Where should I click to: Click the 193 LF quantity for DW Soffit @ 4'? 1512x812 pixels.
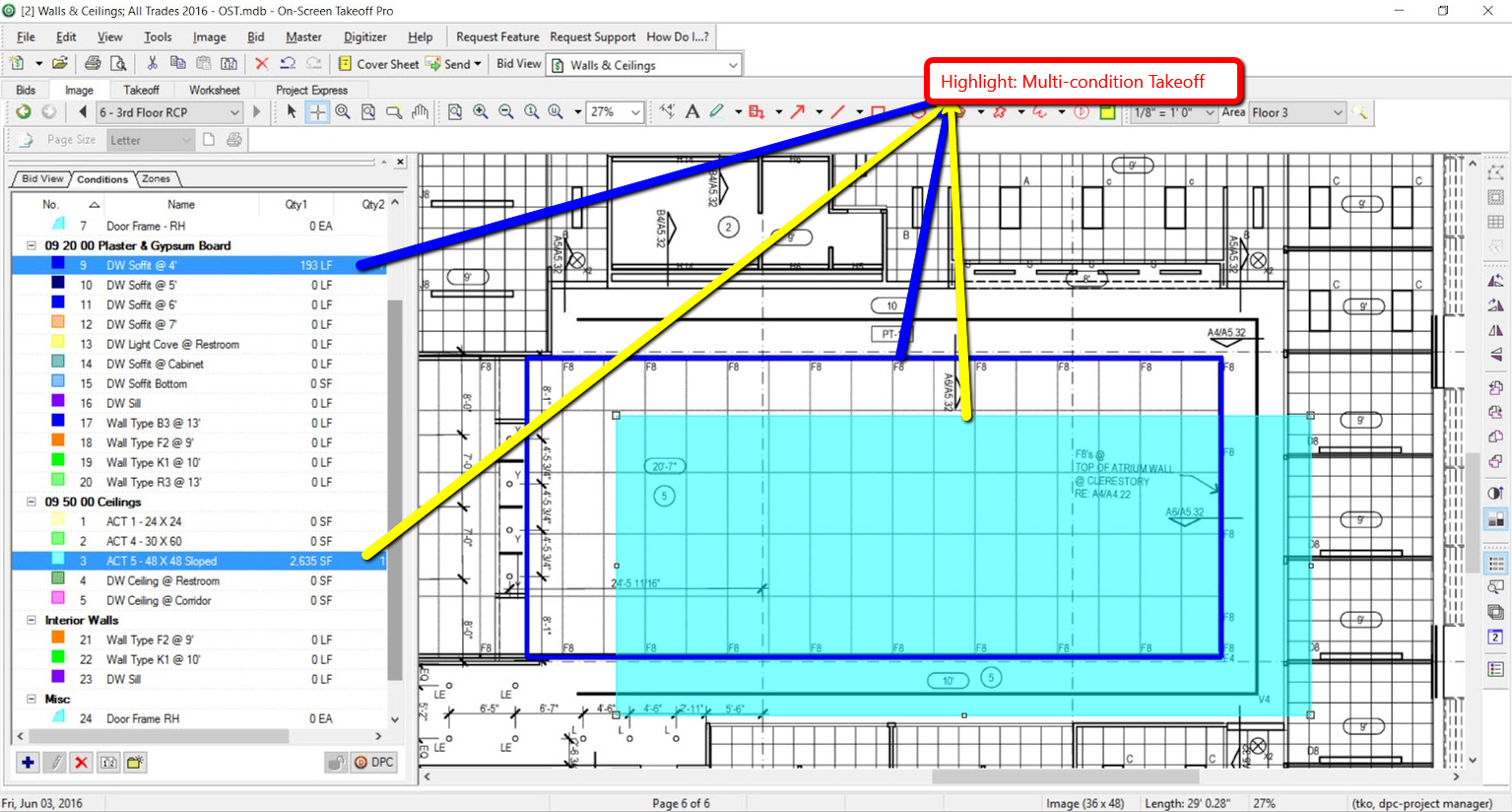click(x=316, y=265)
